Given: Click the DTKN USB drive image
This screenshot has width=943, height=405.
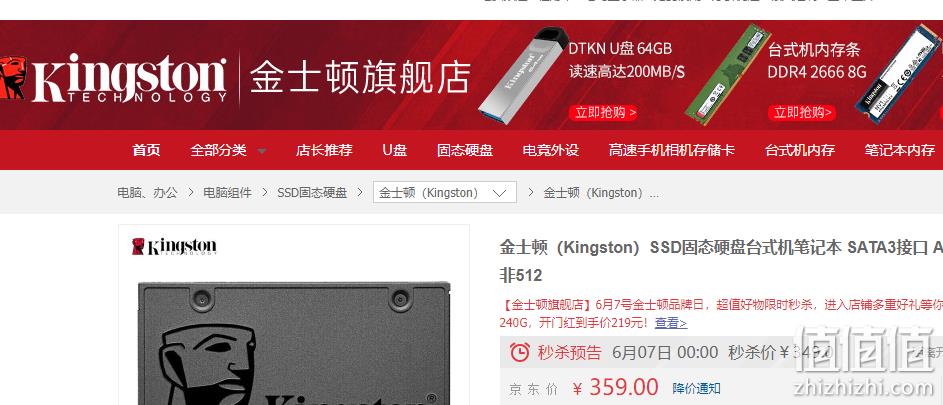Looking at the screenshot, I should (x=523, y=75).
